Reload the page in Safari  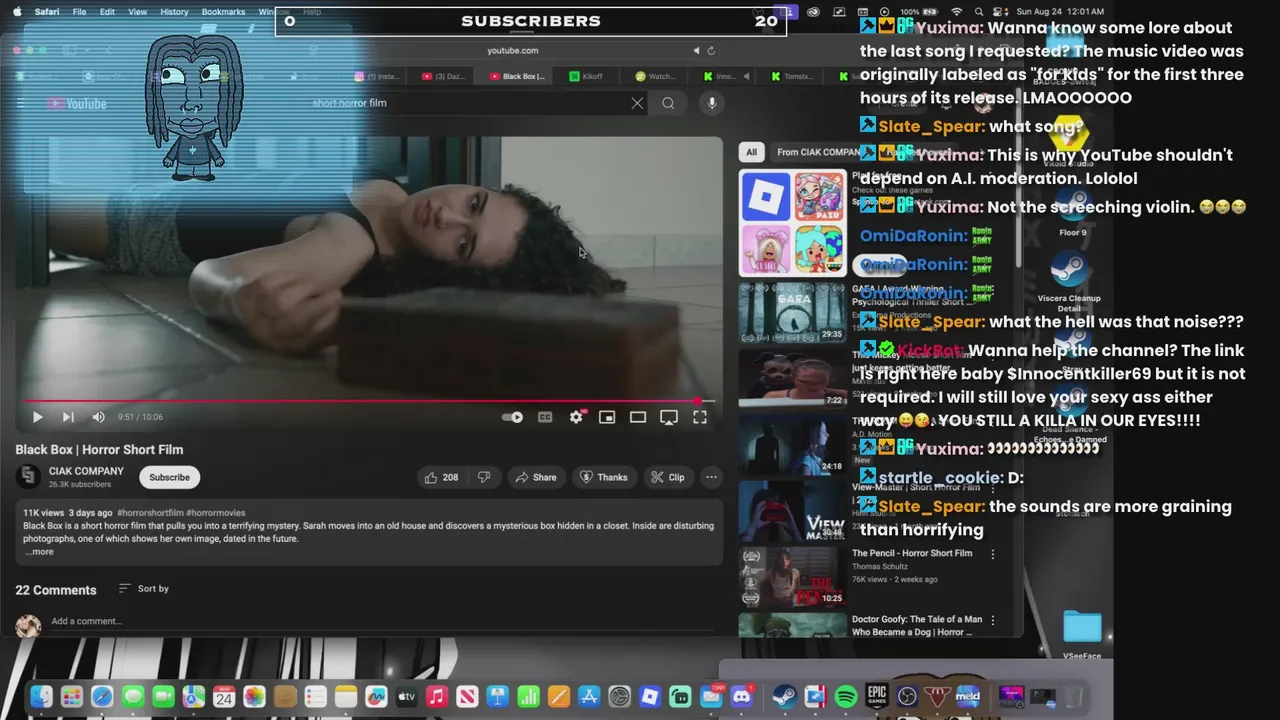(711, 51)
